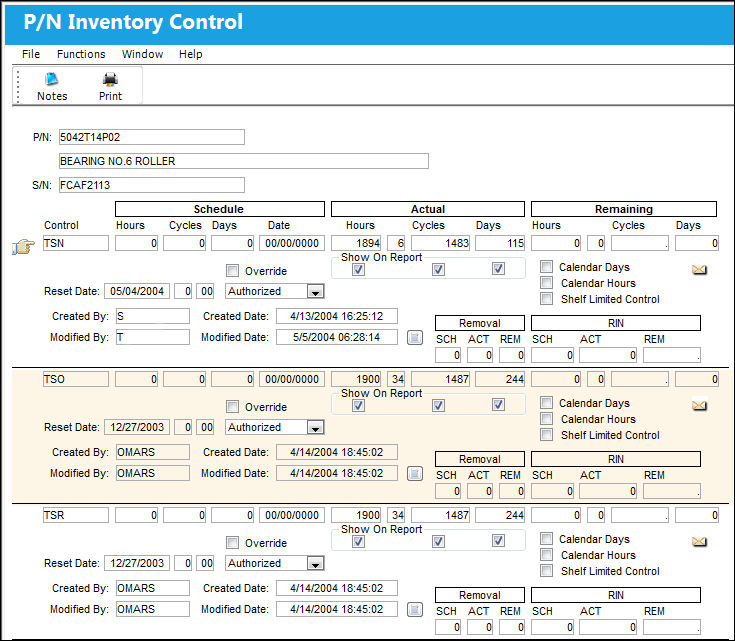735x641 pixels.
Task: Uncheck Show On Report Cycles for TSO
Action: (438, 405)
